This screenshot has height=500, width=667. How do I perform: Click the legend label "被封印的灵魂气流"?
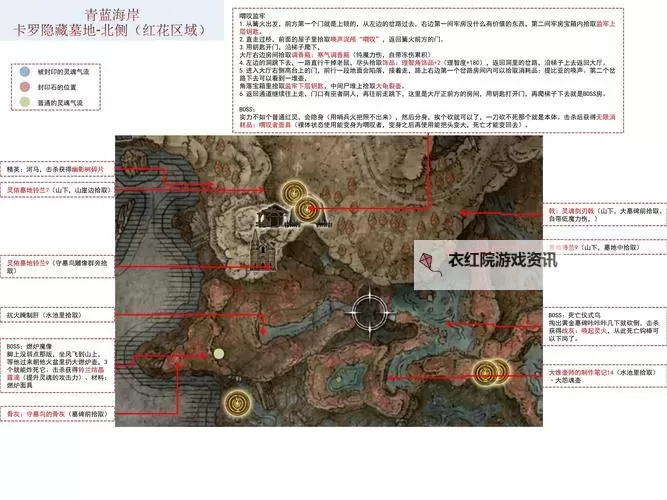click(63, 72)
